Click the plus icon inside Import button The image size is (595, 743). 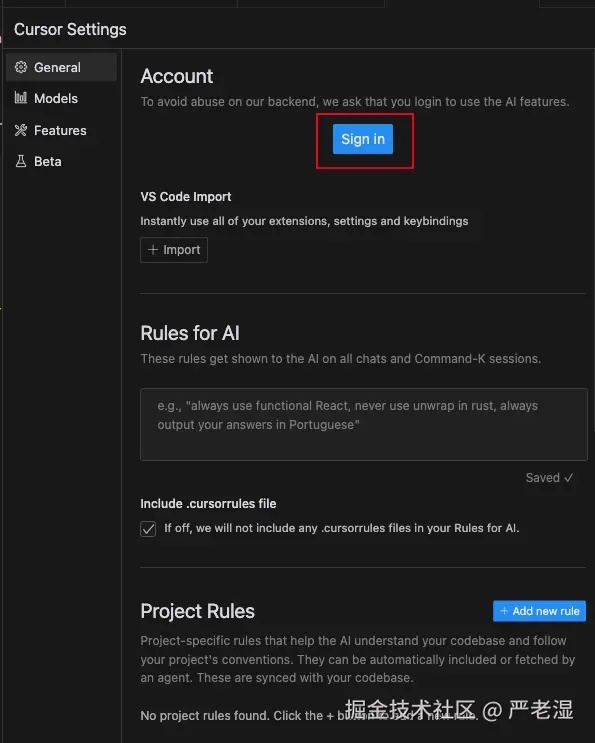pos(153,249)
